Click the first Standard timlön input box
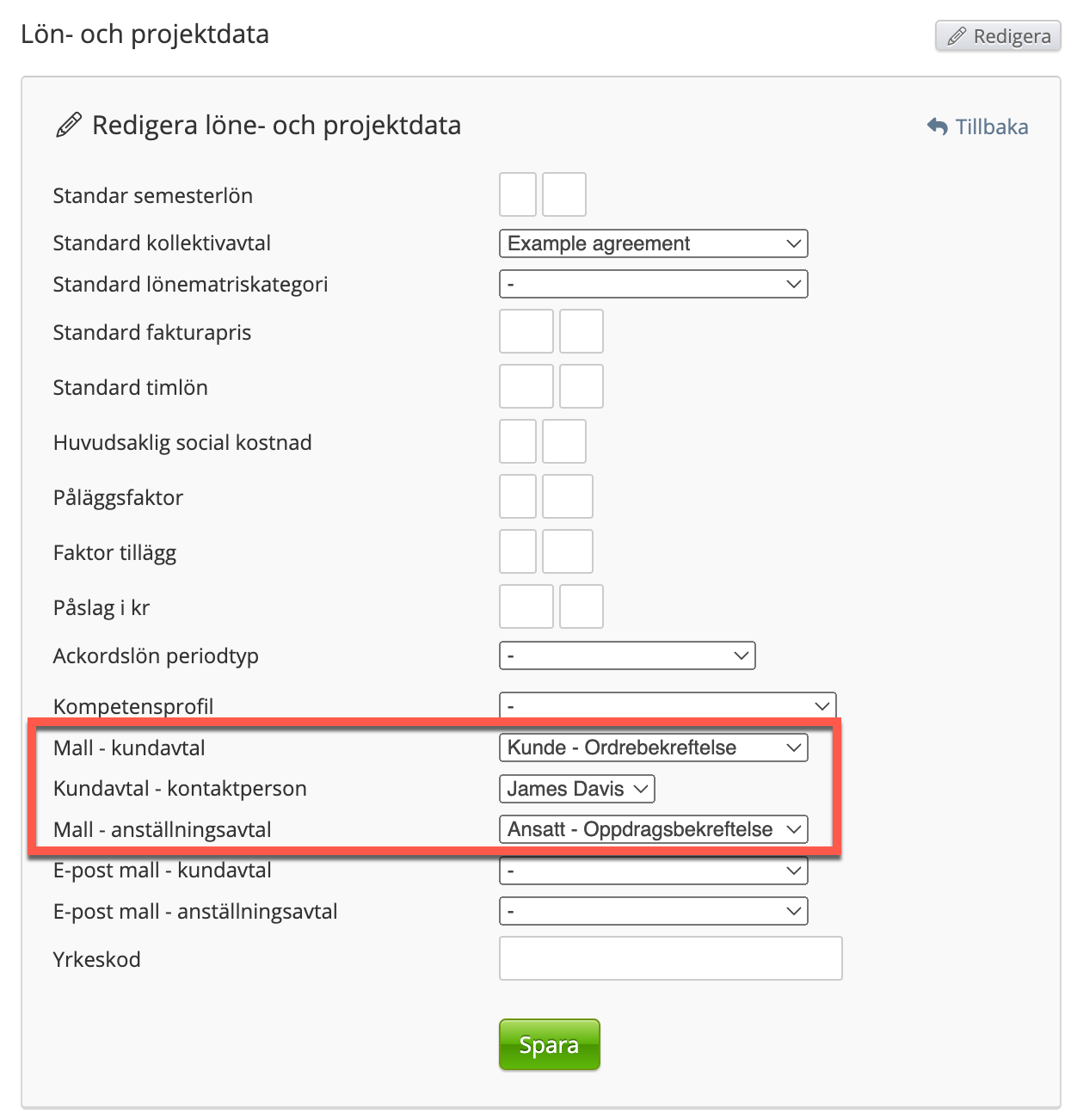 point(526,387)
